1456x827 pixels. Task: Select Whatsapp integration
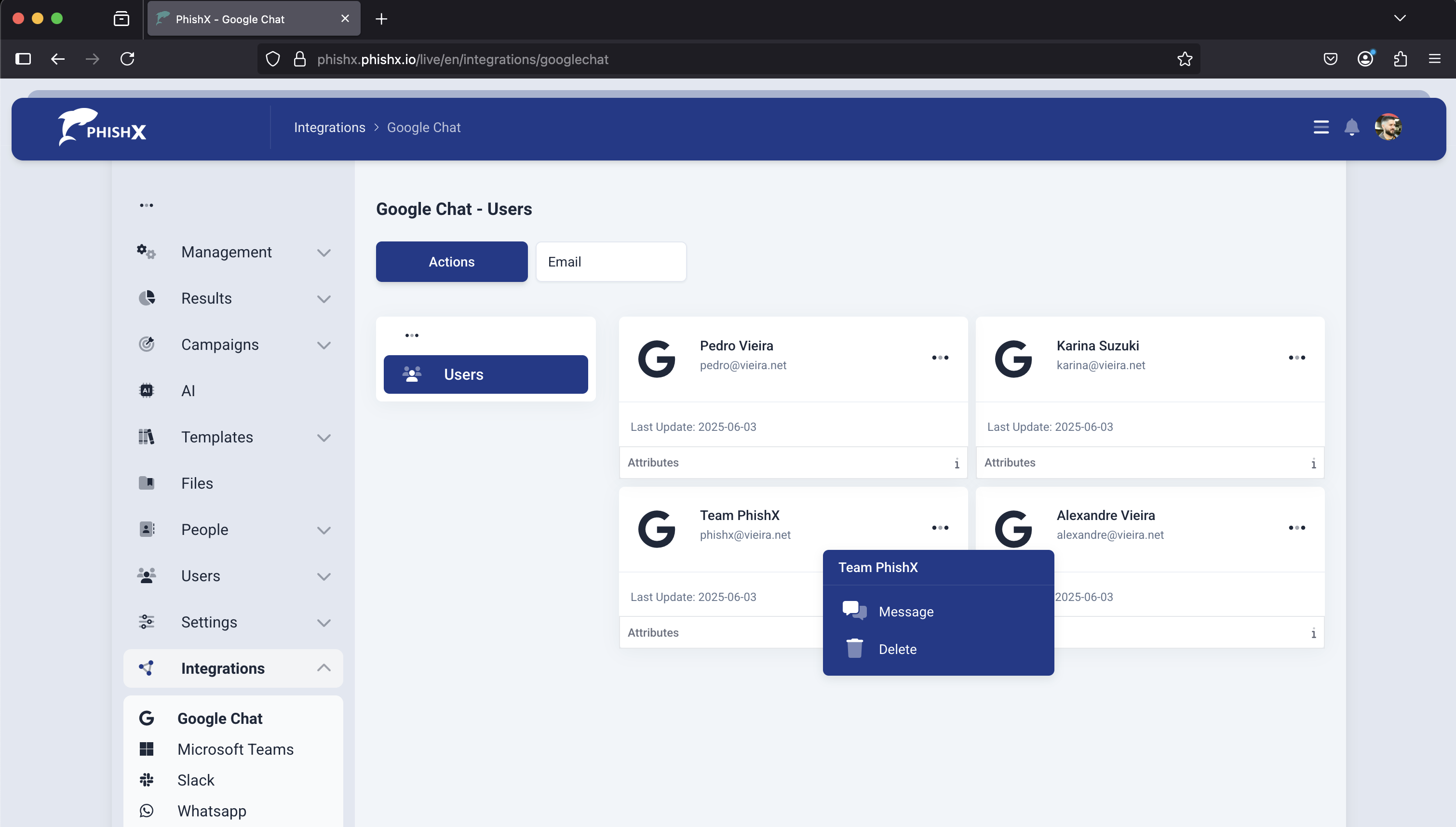[x=233, y=811]
